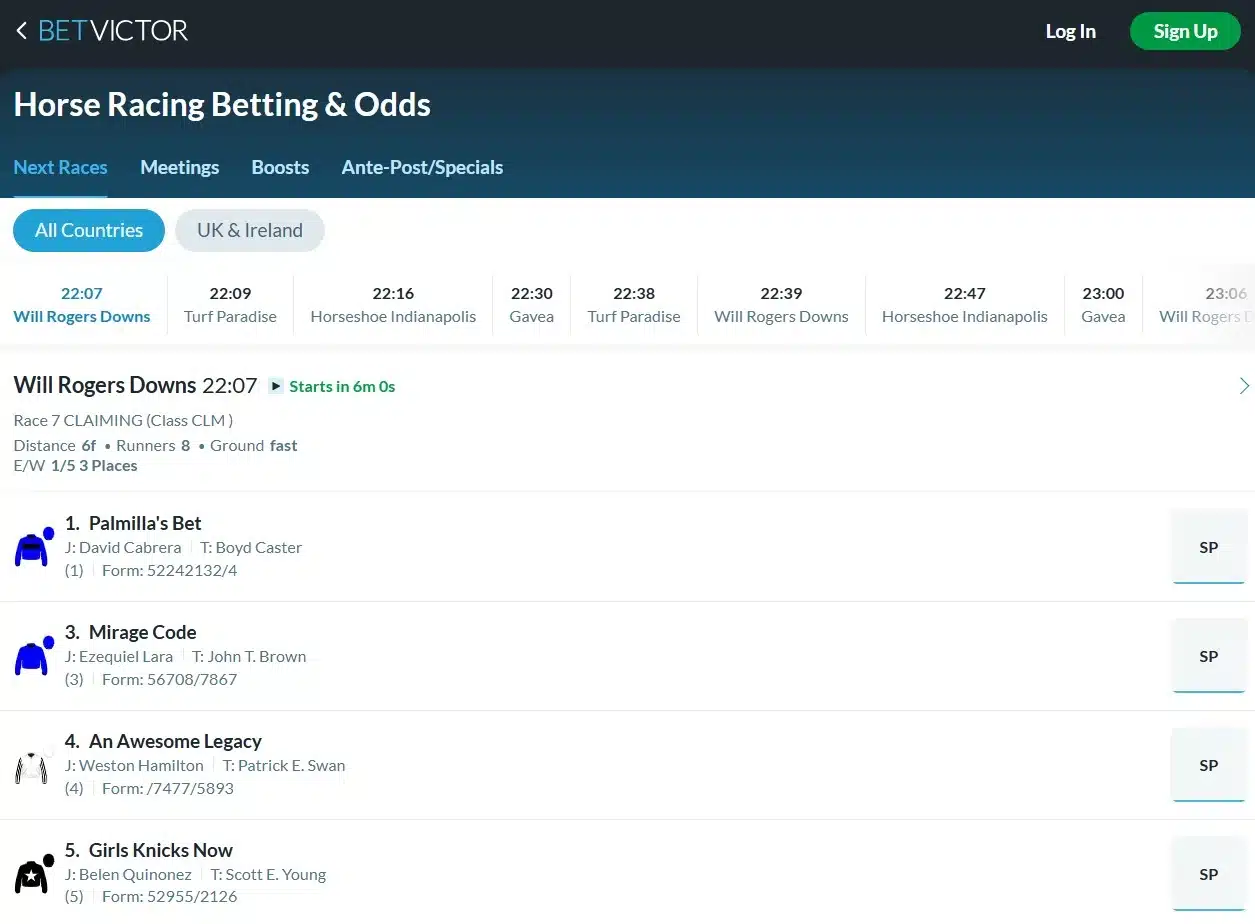Click 'J: Ezequiel Lara' jockey text
1255x924 pixels.
point(119,656)
